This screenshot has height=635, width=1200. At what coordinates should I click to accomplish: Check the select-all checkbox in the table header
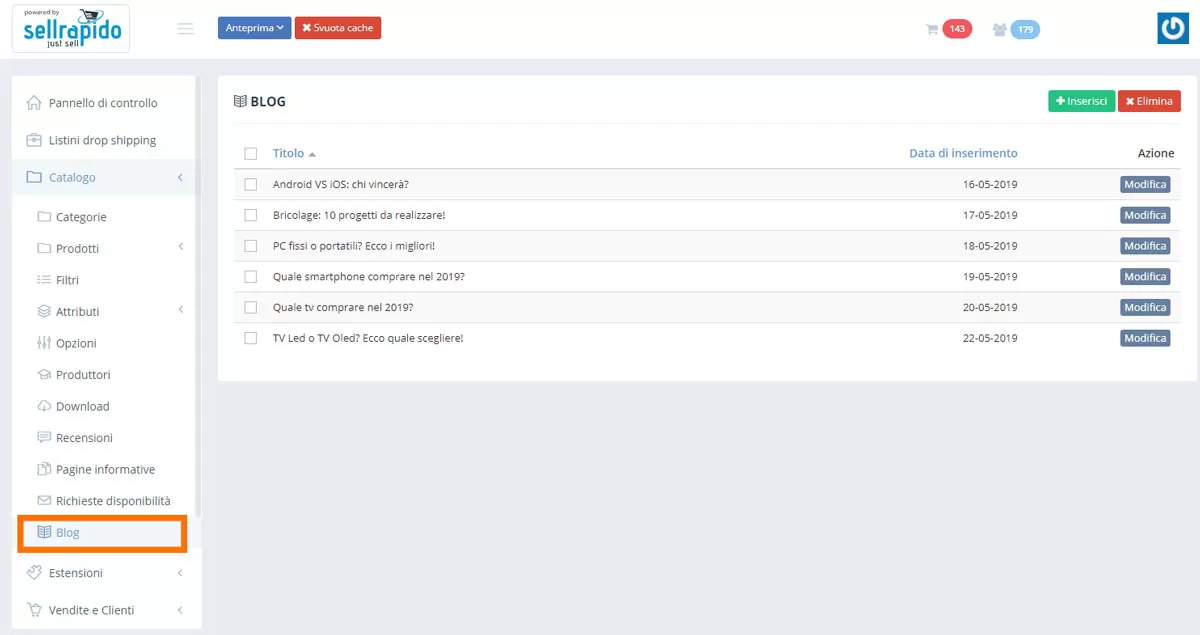pyautogui.click(x=251, y=153)
